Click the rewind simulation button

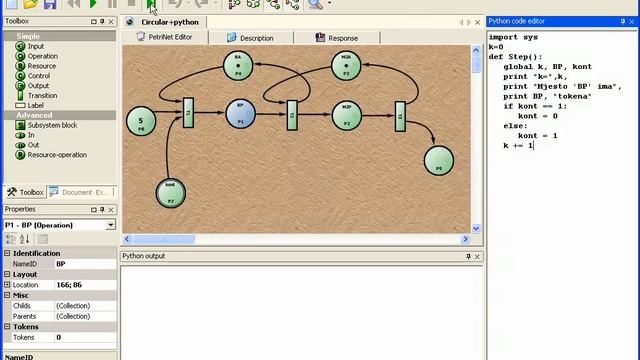73,4
